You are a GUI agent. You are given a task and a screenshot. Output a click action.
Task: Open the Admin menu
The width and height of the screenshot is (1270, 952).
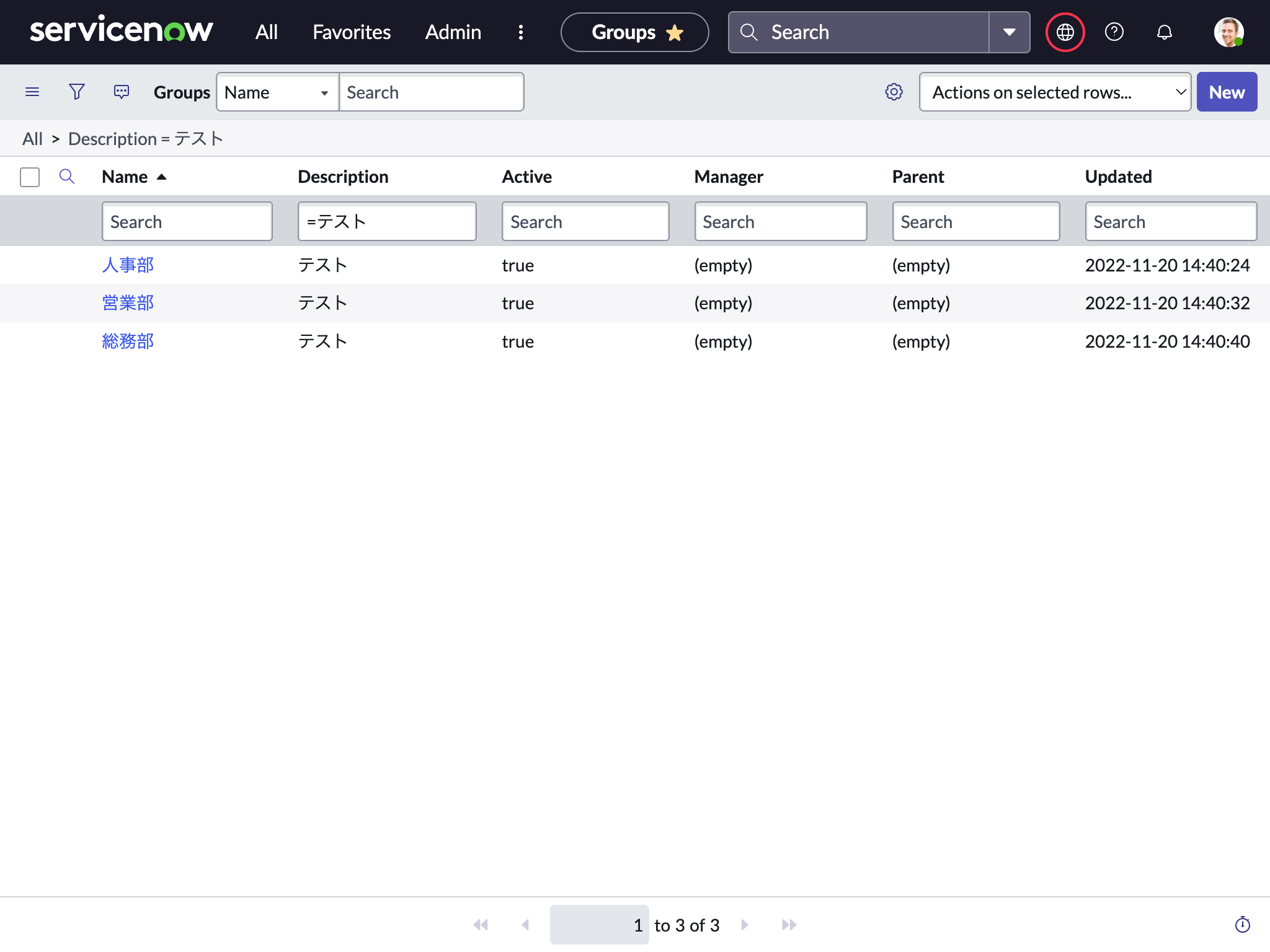[453, 32]
